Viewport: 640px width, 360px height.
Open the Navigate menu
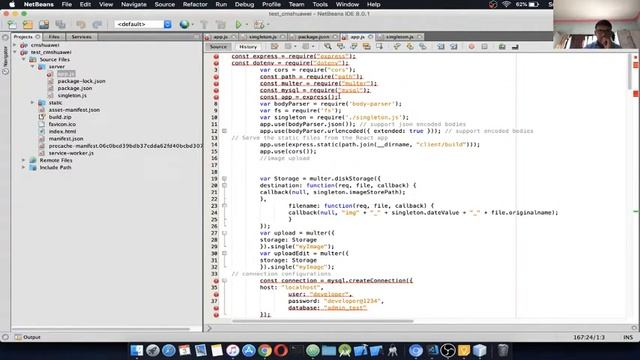click(134, 4)
